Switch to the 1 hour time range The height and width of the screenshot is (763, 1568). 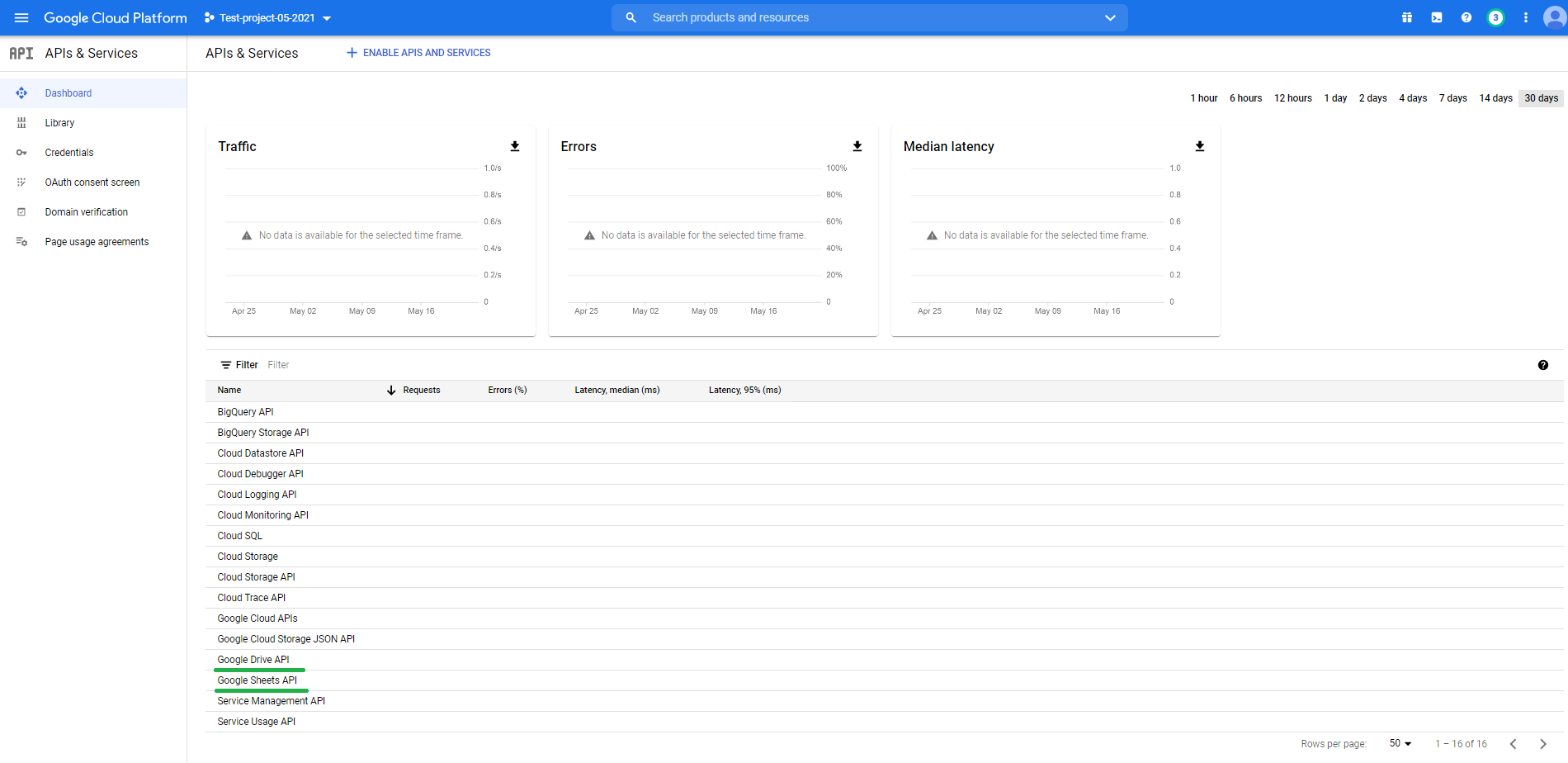pyautogui.click(x=1203, y=98)
